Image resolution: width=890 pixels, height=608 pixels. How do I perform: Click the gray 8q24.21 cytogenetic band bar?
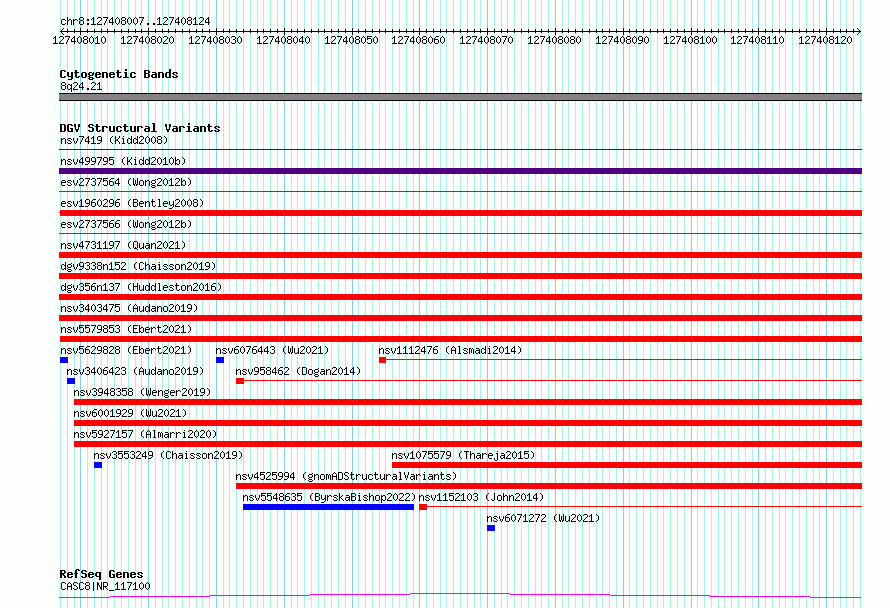point(460,97)
